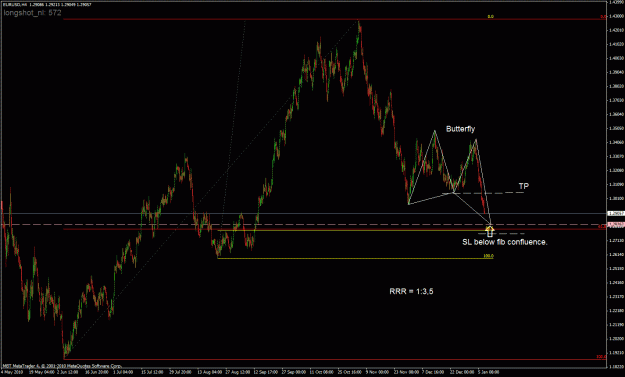Click the '27 Aug 12:00' time axis label
The height and width of the screenshot is (377, 625).
(x=238, y=372)
